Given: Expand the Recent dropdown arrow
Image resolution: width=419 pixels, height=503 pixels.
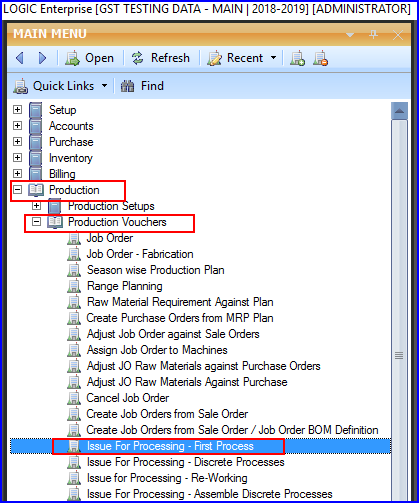Looking at the screenshot, I should tap(273, 58).
